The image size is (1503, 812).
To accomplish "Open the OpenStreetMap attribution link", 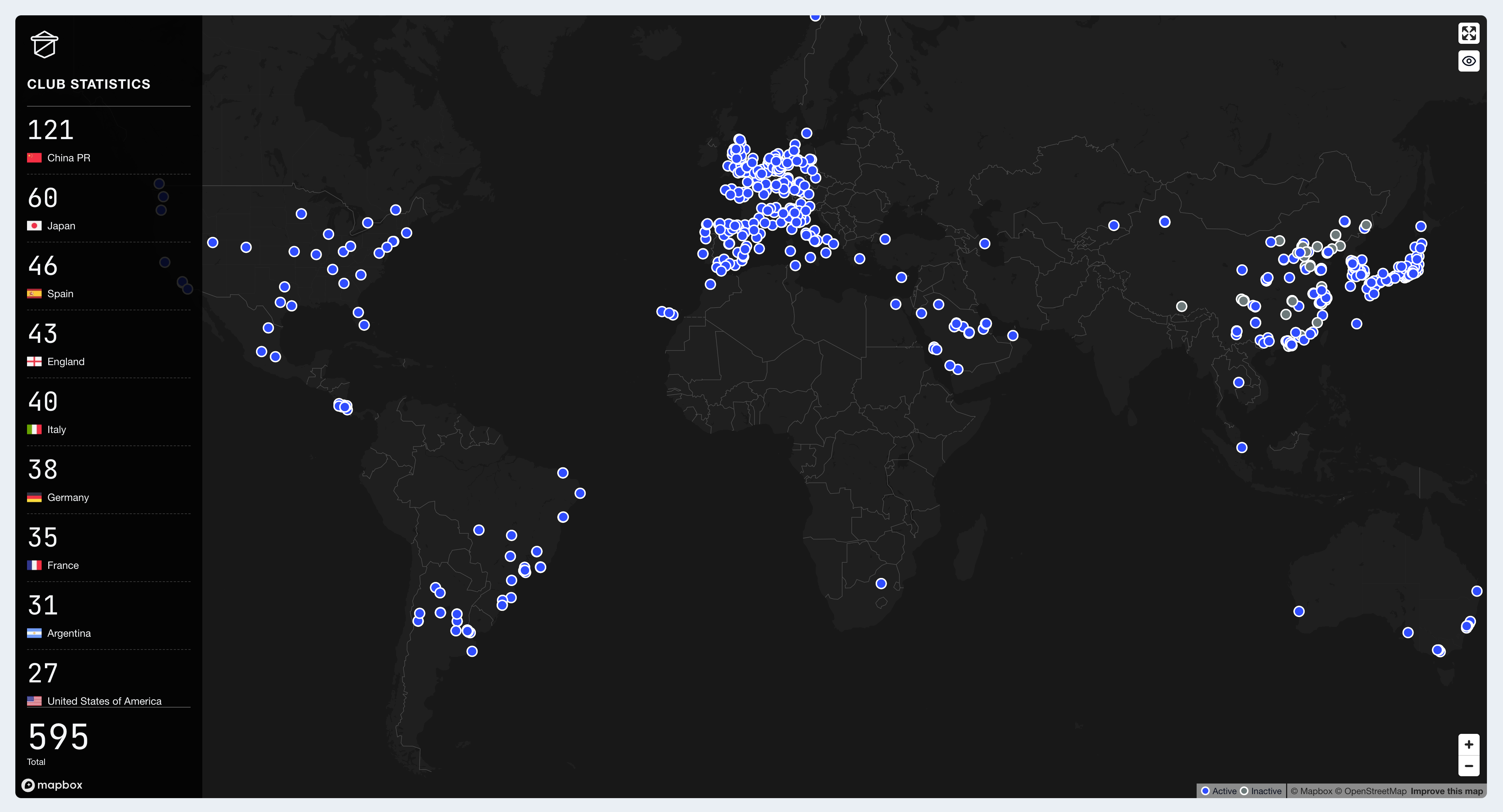I will click(x=1371, y=792).
